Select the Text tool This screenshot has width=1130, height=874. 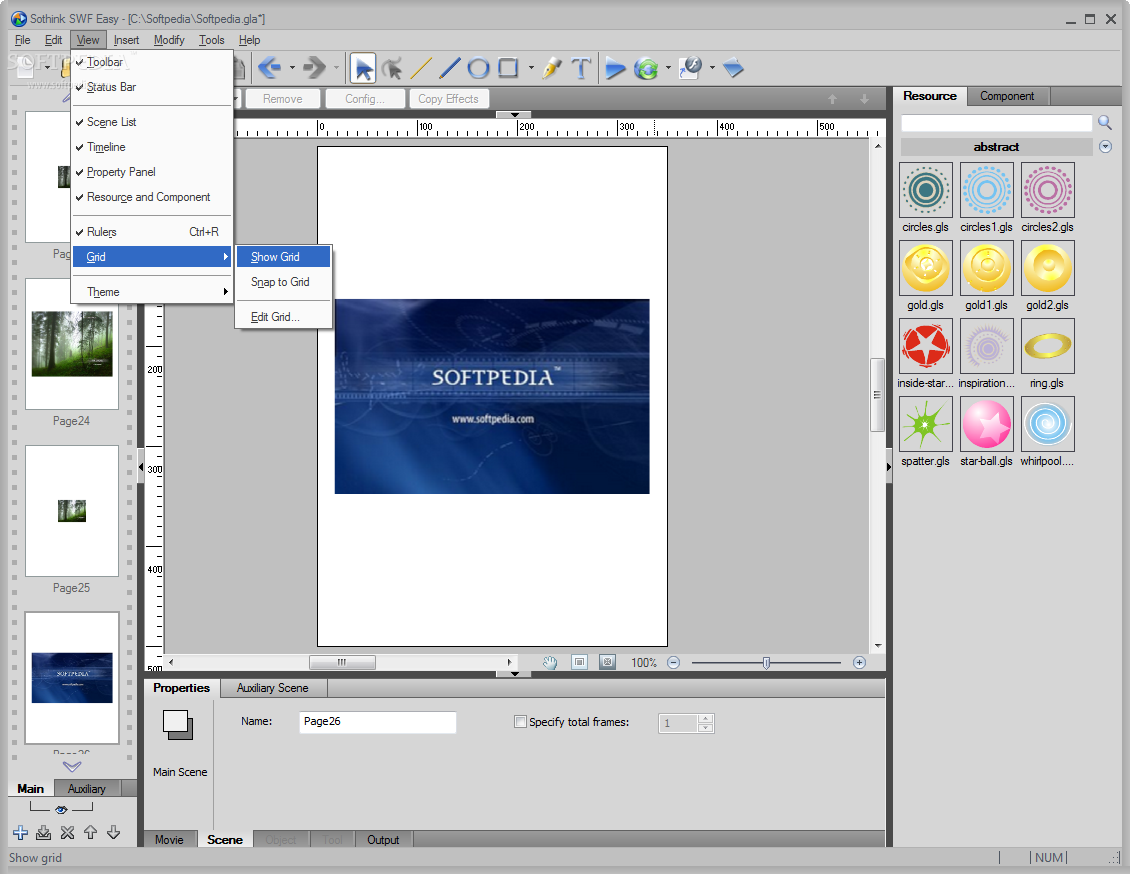click(581, 68)
